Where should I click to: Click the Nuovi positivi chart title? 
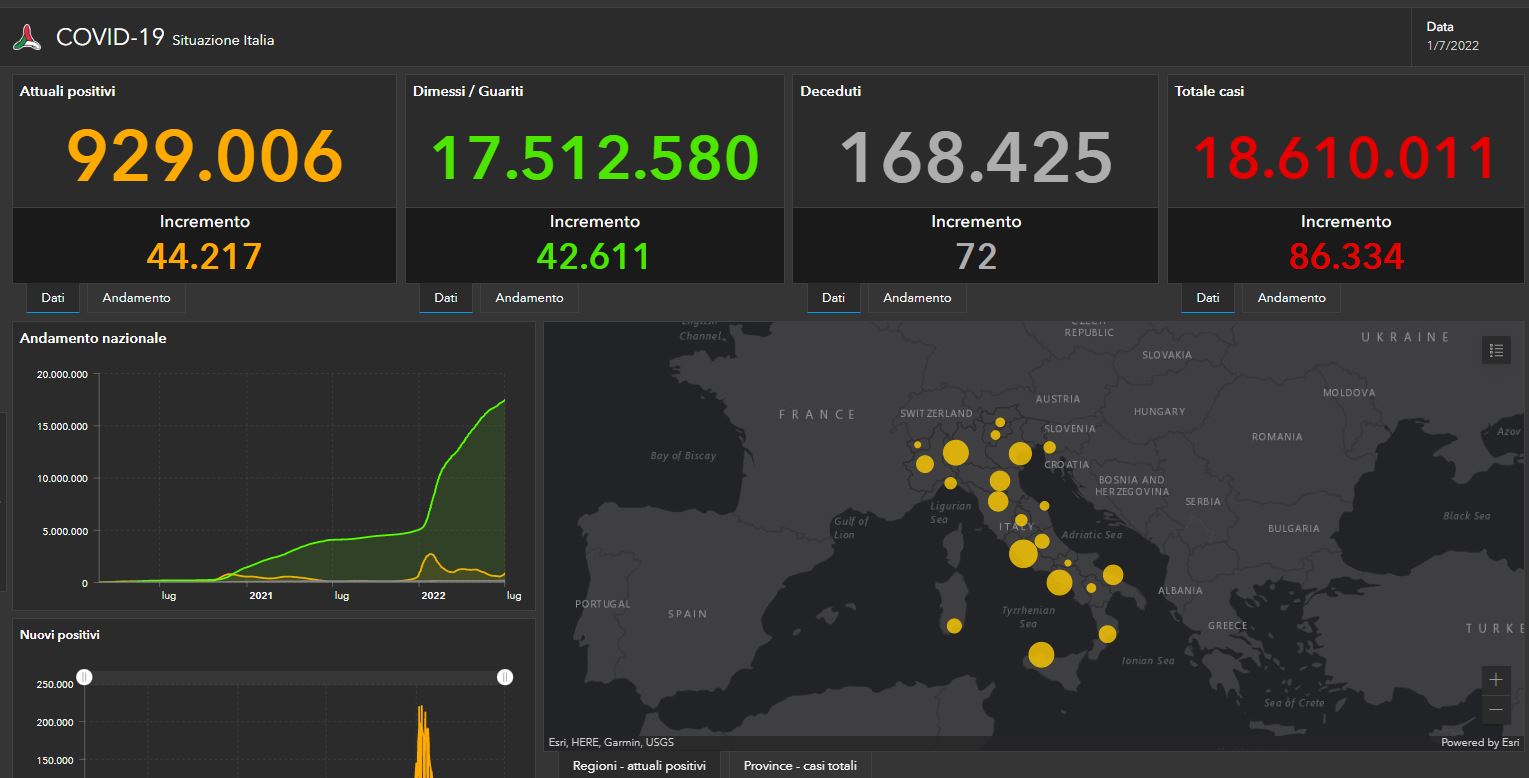pyautogui.click(x=60, y=634)
